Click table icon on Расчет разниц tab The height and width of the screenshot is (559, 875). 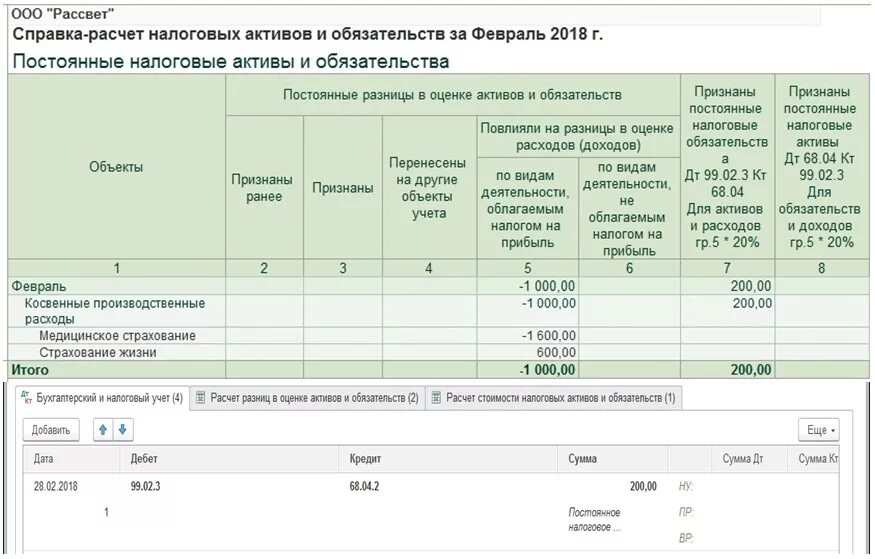point(201,398)
